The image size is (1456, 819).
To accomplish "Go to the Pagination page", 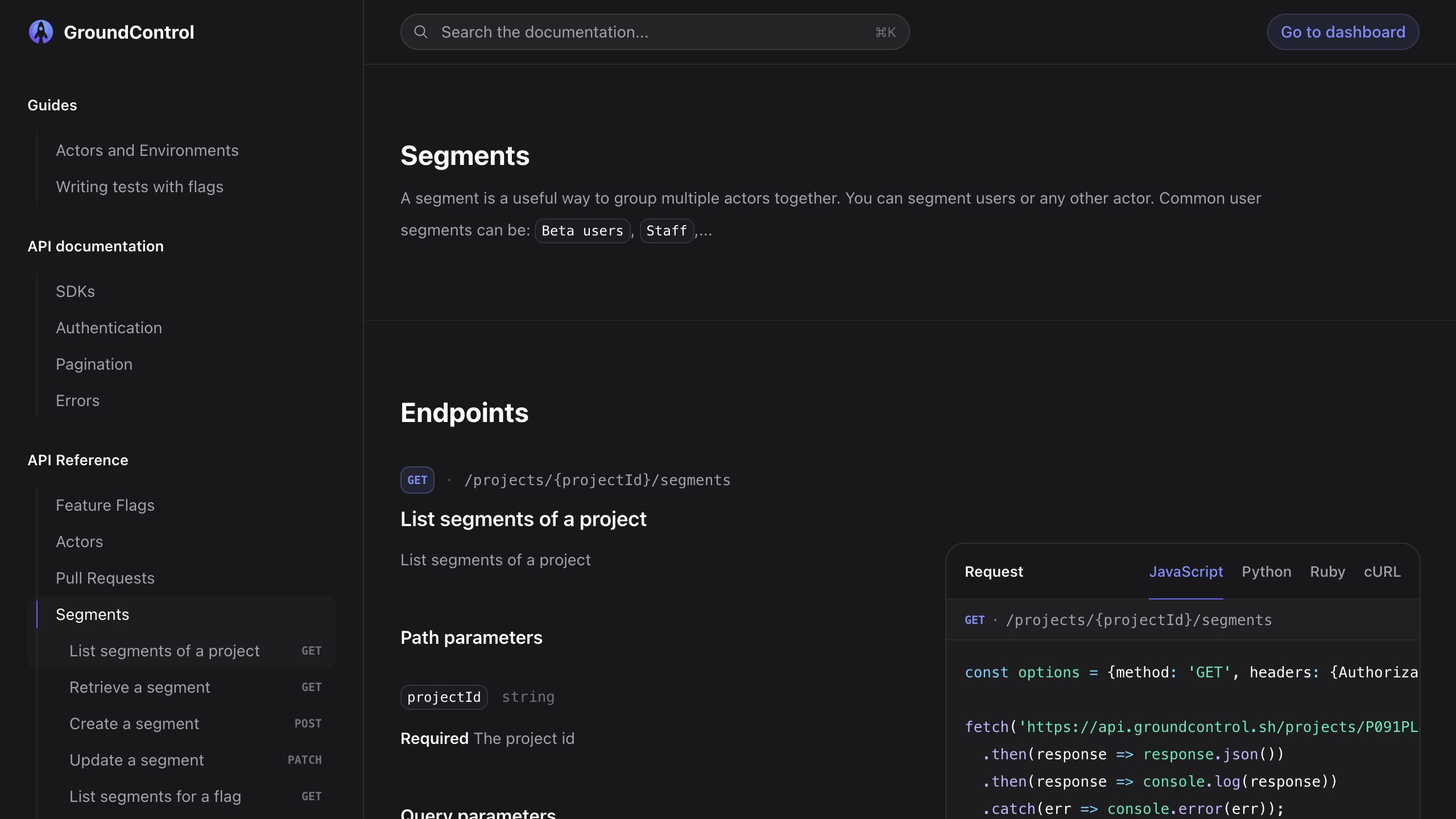I will tap(94, 364).
